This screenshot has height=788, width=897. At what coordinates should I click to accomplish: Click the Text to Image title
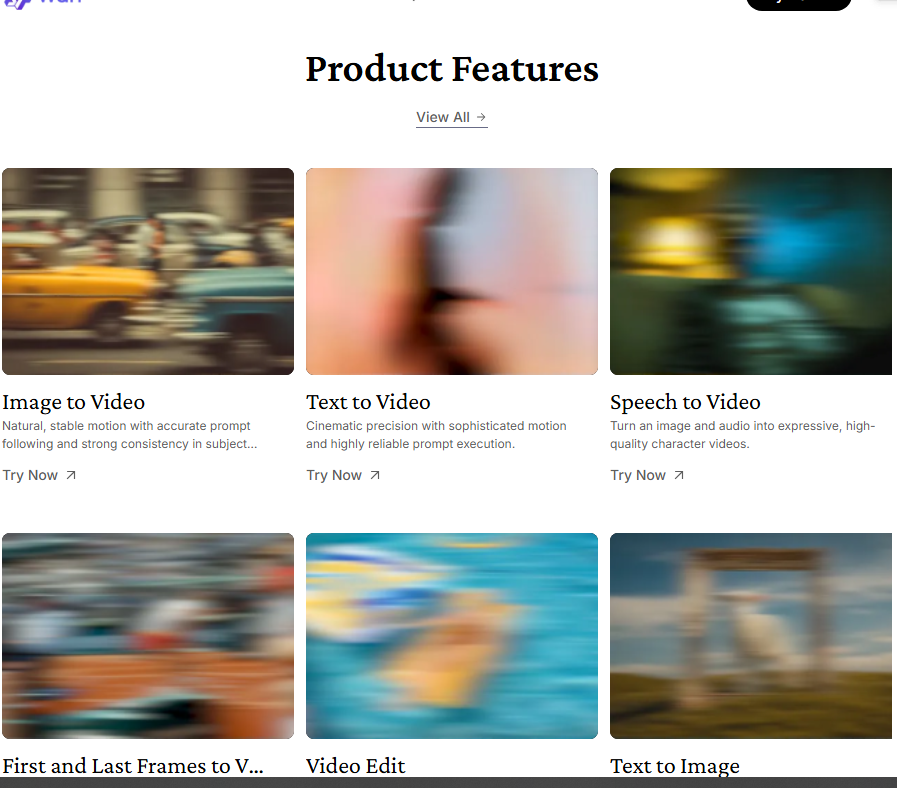coord(675,765)
